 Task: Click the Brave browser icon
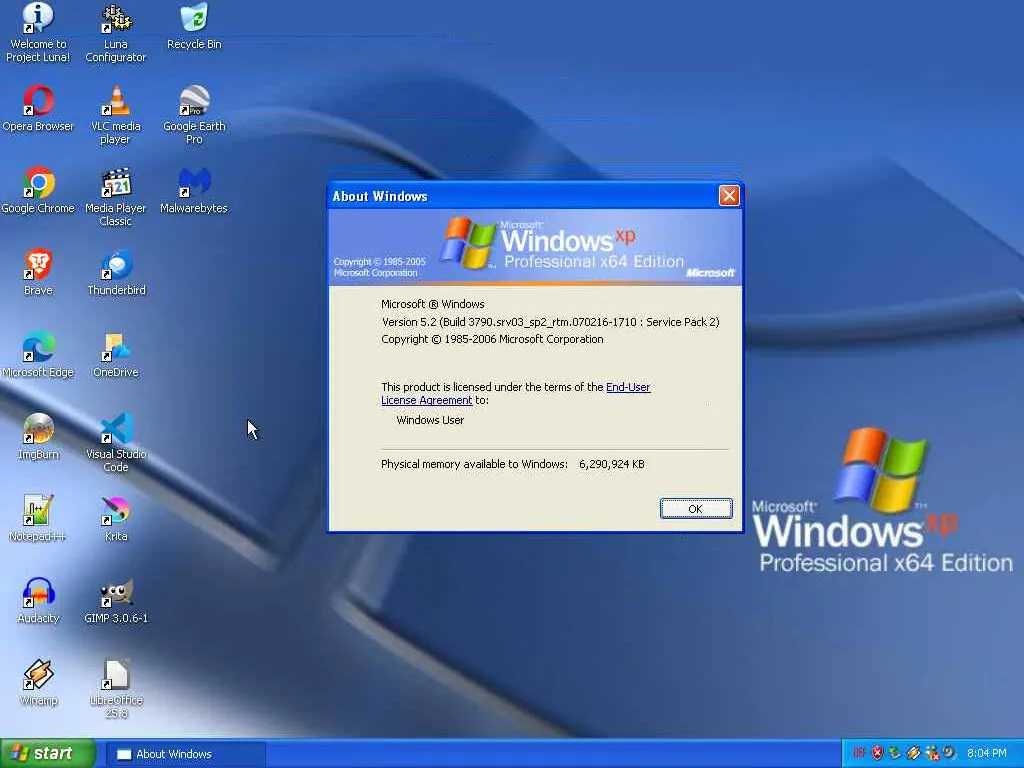click(38, 273)
